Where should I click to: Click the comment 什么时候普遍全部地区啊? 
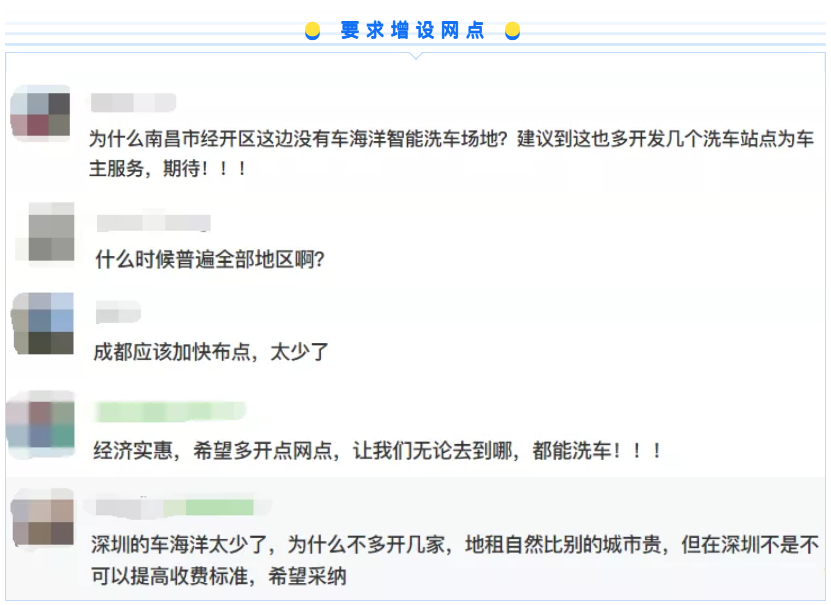click(210, 260)
